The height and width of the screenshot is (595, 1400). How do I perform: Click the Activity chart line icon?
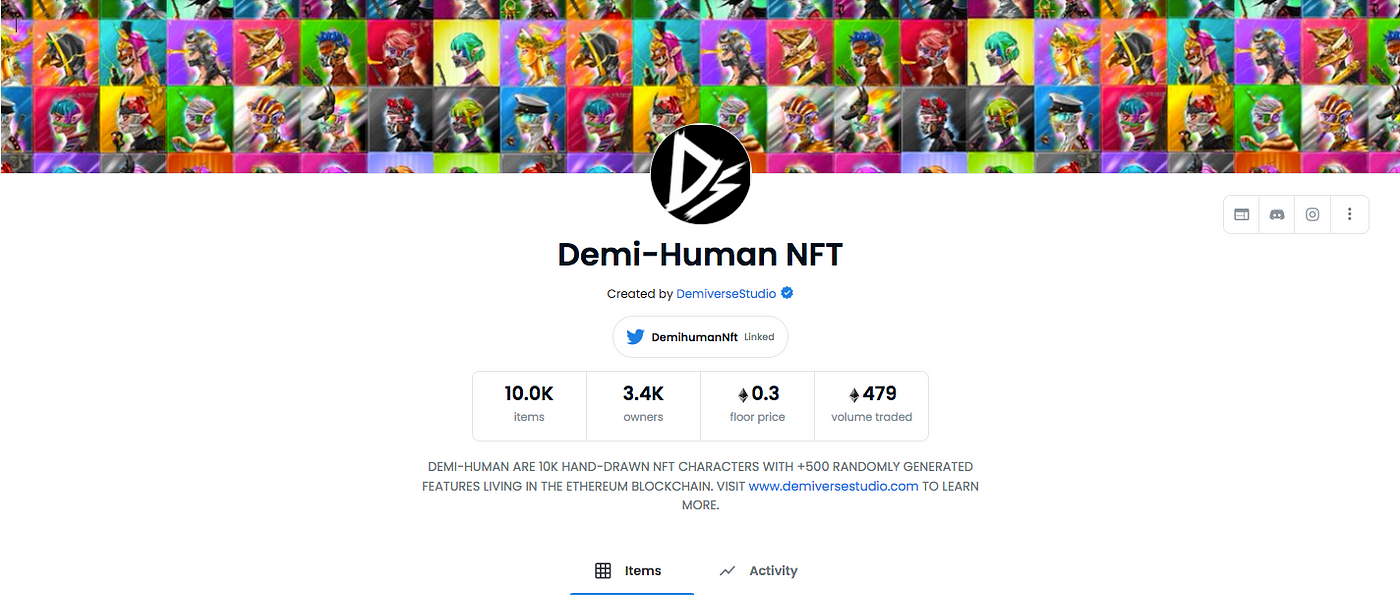[x=727, y=571]
